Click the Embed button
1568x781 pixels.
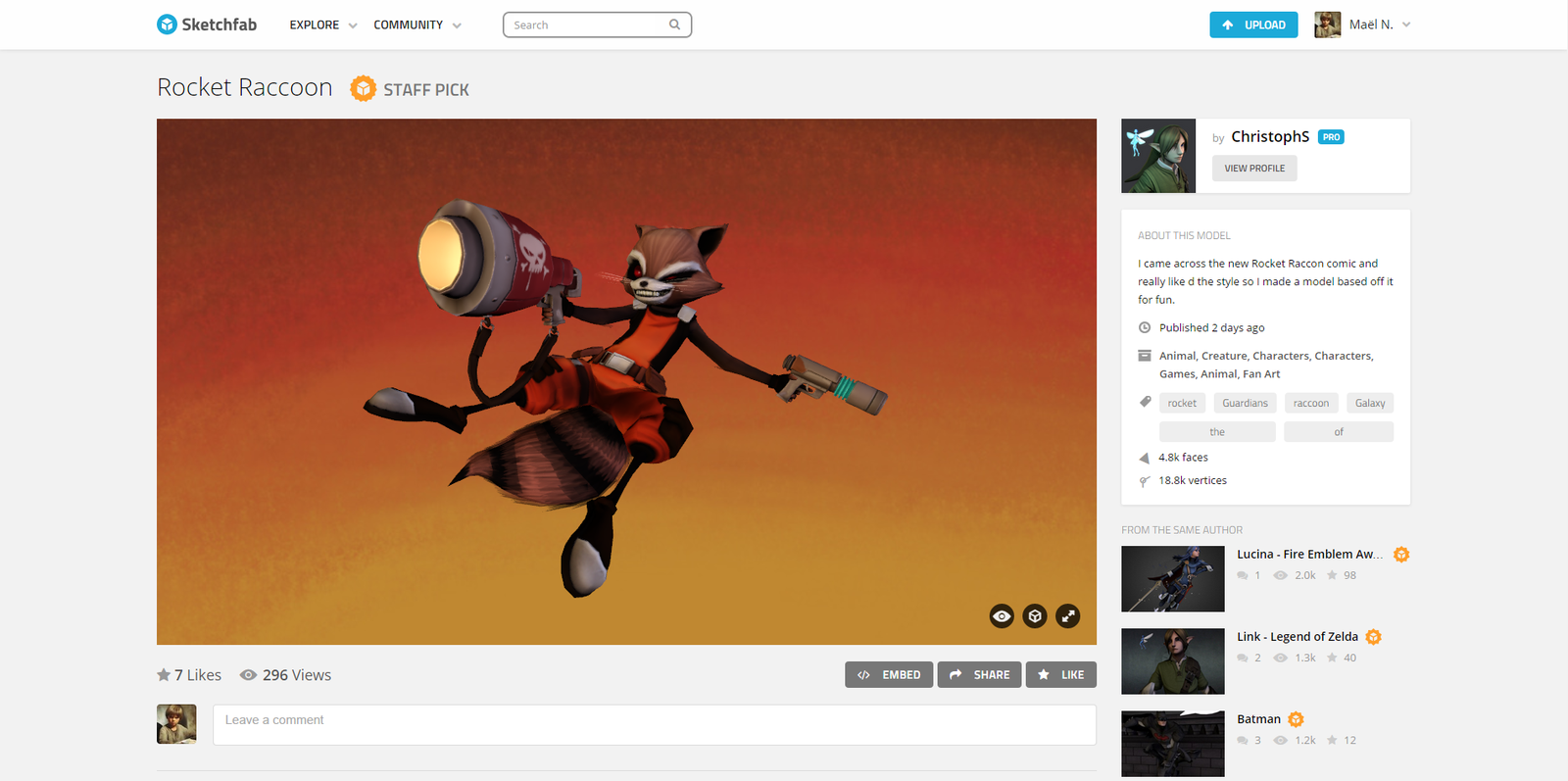click(889, 674)
